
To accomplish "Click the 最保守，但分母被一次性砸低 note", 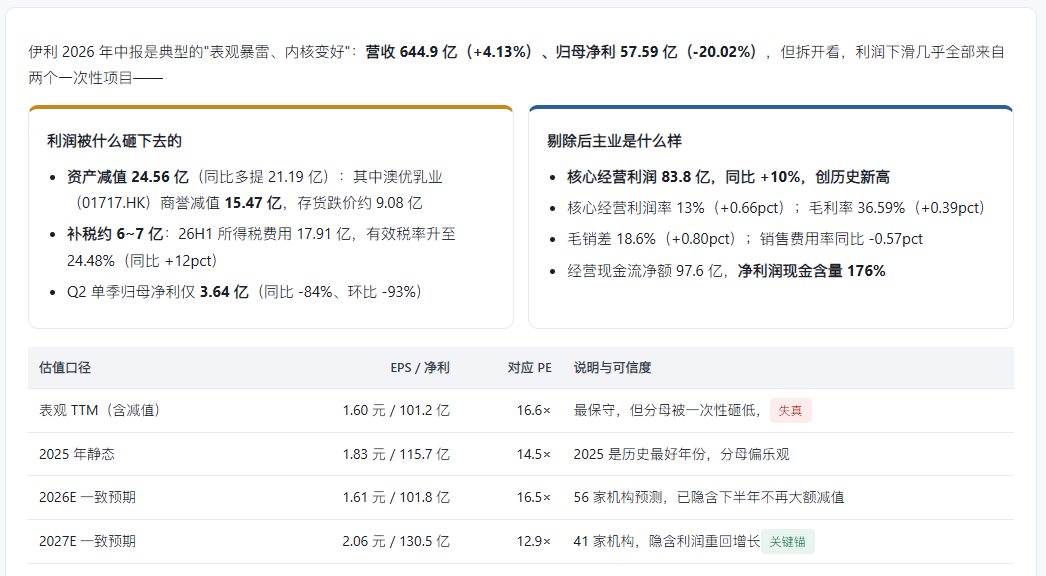I will (x=666, y=410).
